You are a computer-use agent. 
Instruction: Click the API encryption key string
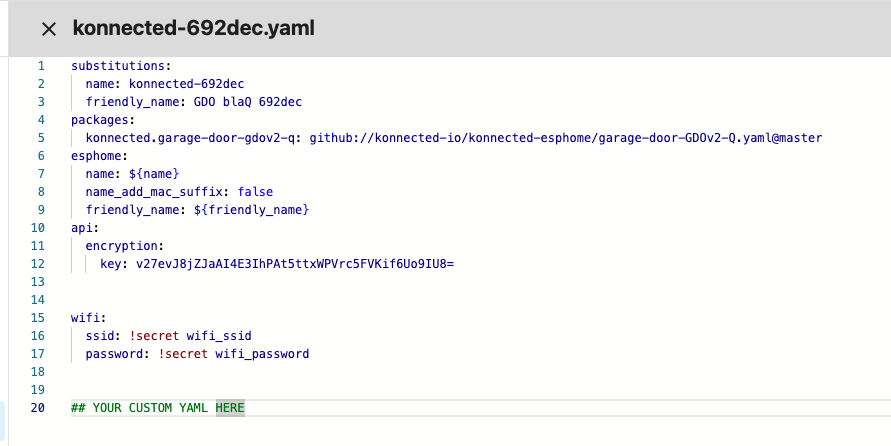[295, 264]
